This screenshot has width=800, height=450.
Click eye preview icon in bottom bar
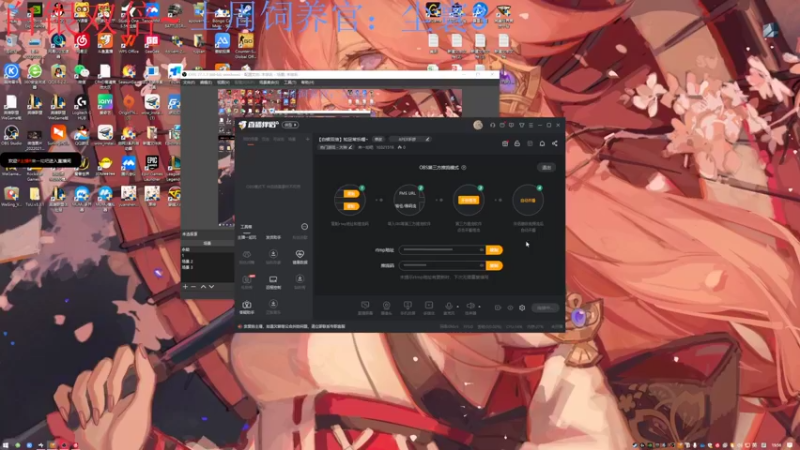point(510,308)
